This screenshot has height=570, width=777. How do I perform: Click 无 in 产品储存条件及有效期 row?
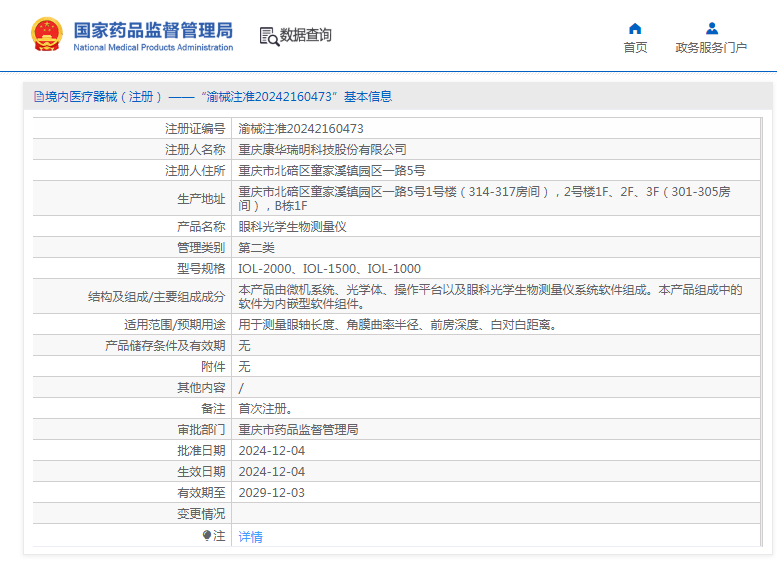(244, 345)
